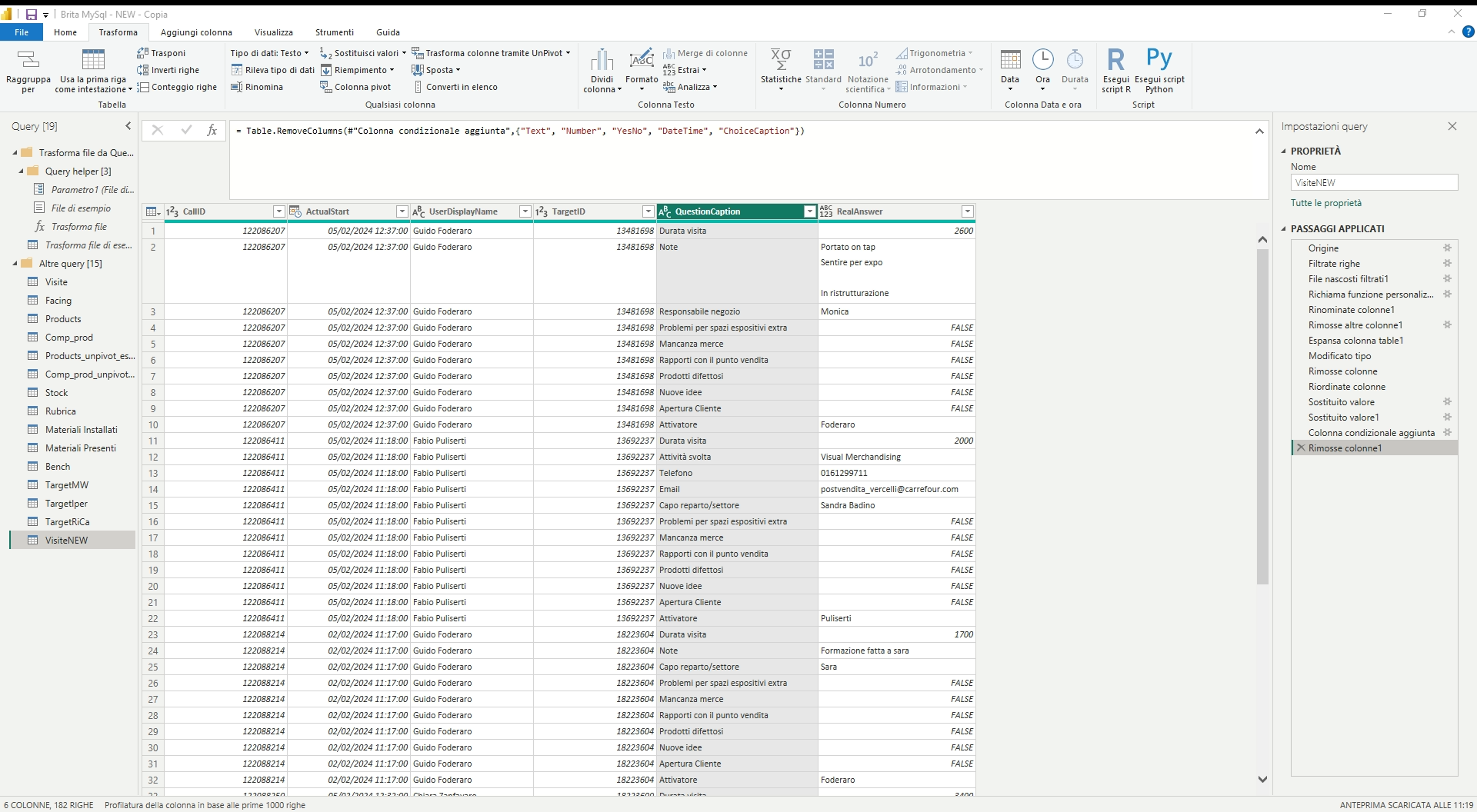Click Conteggio righe
The width and height of the screenshot is (1477, 812).
click(x=177, y=87)
